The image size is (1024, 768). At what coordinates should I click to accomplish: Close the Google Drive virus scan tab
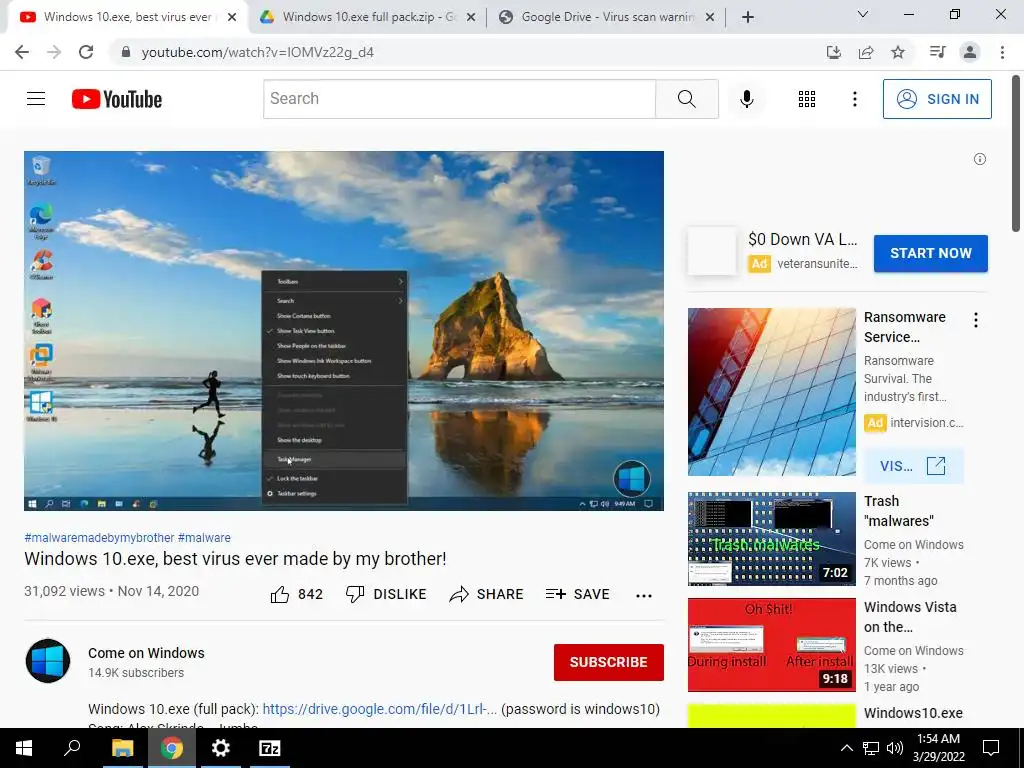[x=710, y=17]
